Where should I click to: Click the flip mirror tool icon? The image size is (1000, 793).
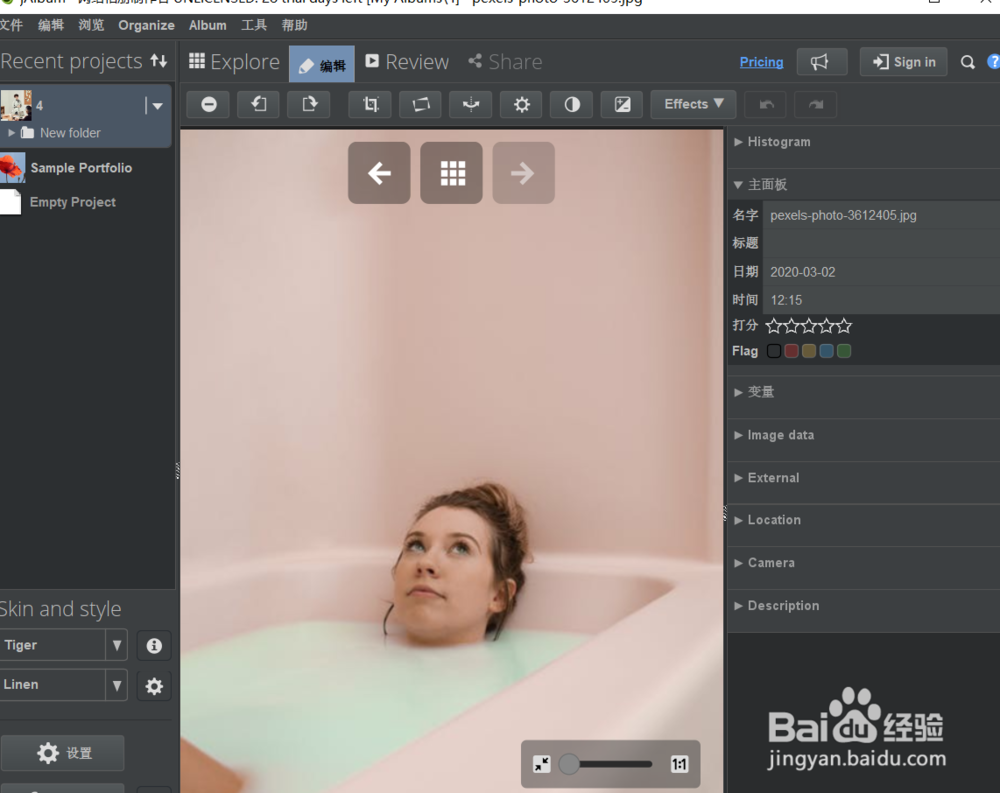(471, 104)
